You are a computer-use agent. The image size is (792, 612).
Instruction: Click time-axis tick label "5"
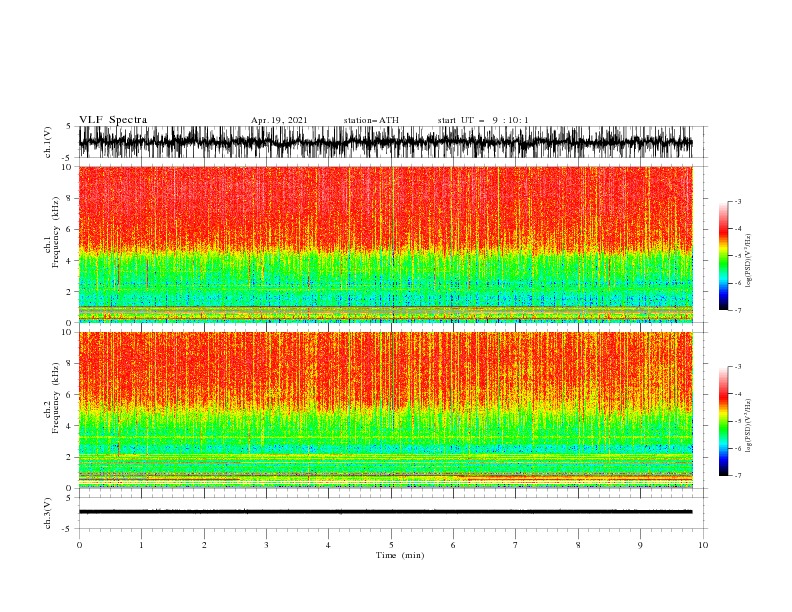coord(391,545)
